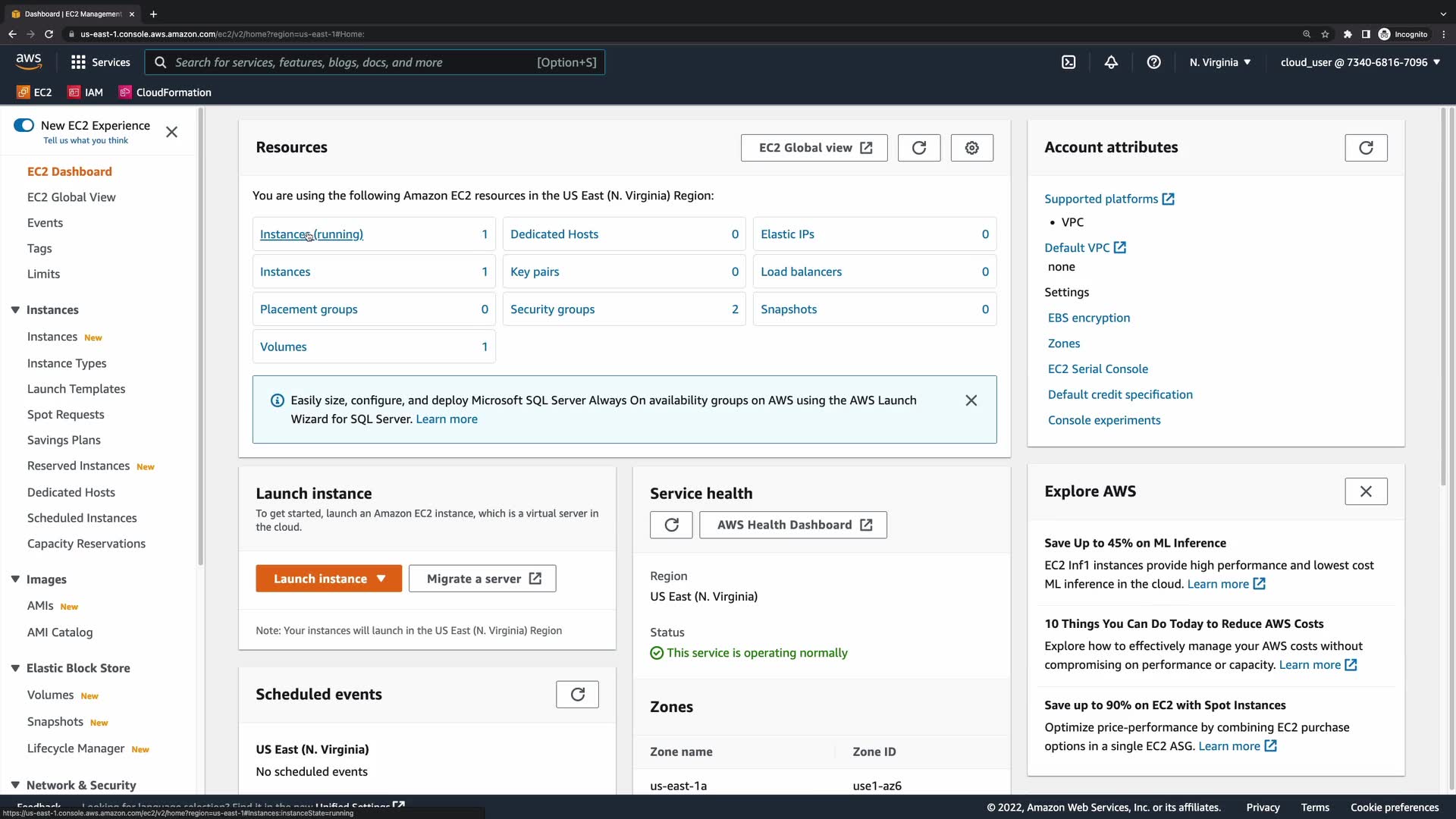
Task: Refresh the Resources panel
Action: tap(919, 148)
